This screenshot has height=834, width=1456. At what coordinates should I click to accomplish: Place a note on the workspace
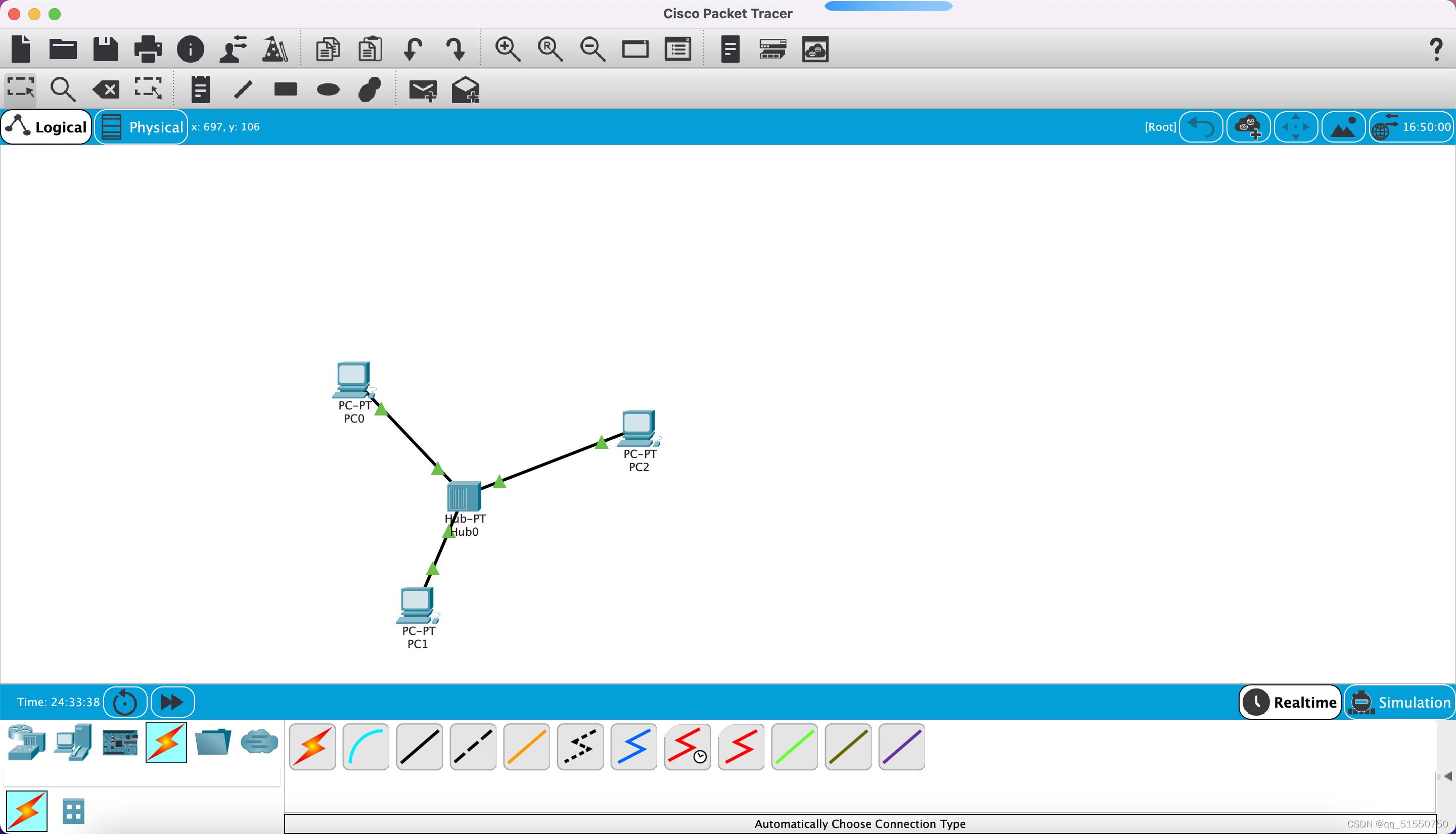click(201, 89)
